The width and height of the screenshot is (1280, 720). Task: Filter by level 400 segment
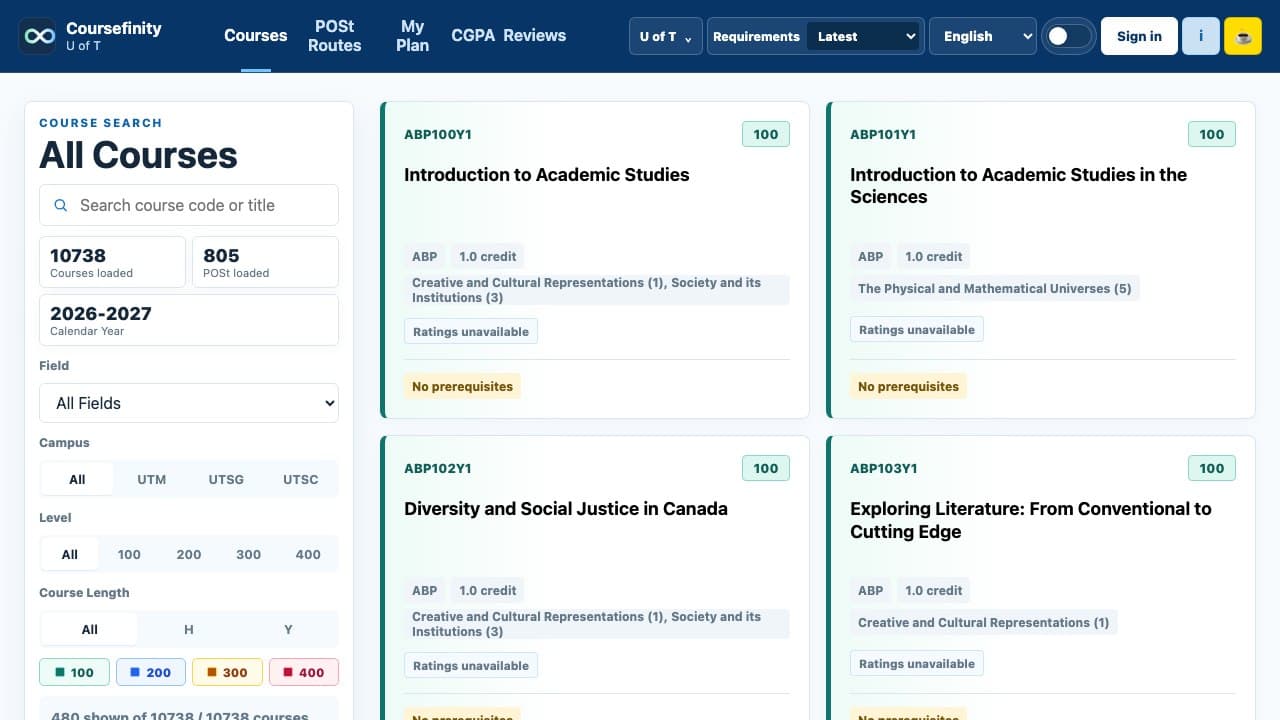point(308,554)
